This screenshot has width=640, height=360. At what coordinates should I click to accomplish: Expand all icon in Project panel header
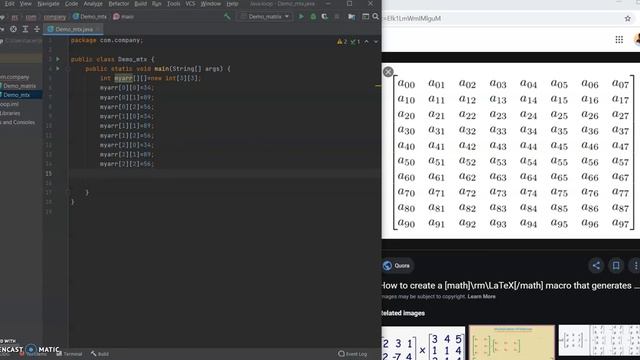pos(25,29)
